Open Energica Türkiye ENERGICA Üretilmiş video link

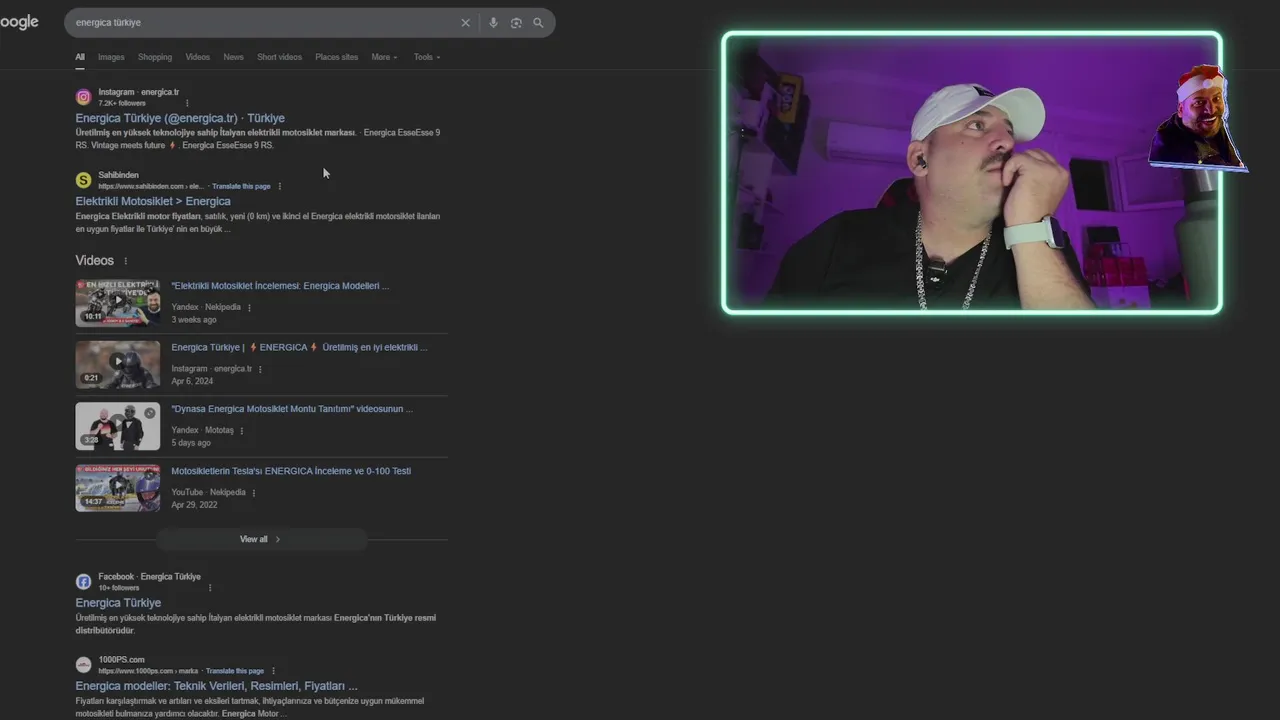(299, 348)
